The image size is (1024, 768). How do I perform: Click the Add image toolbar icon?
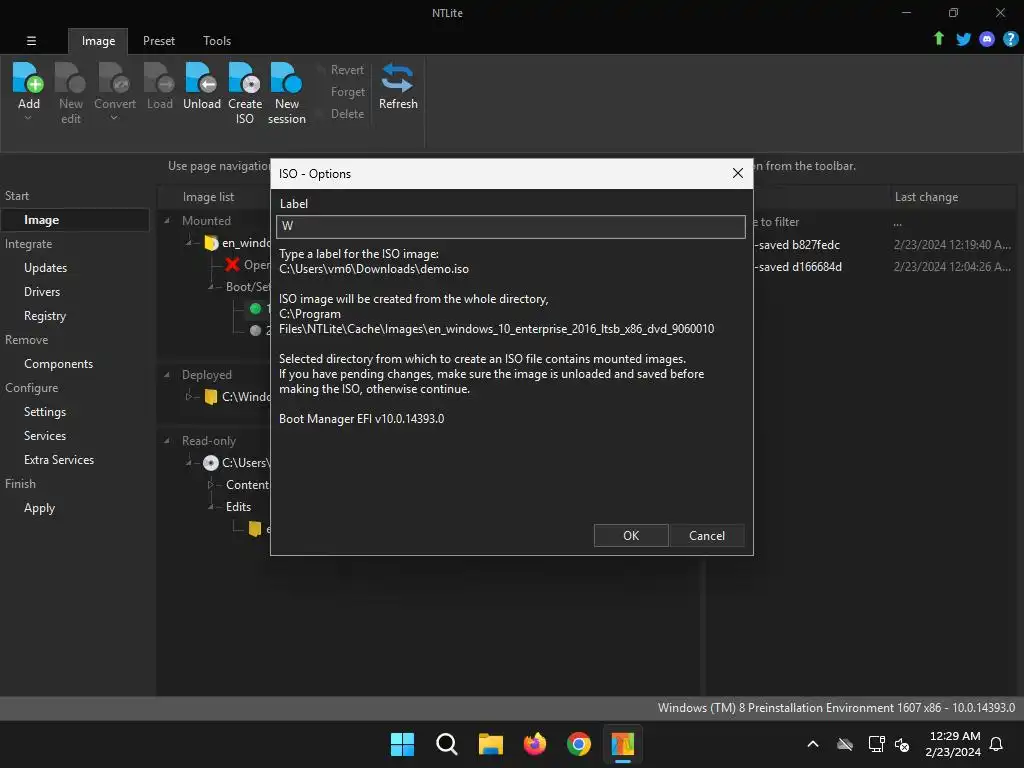pyautogui.click(x=28, y=78)
